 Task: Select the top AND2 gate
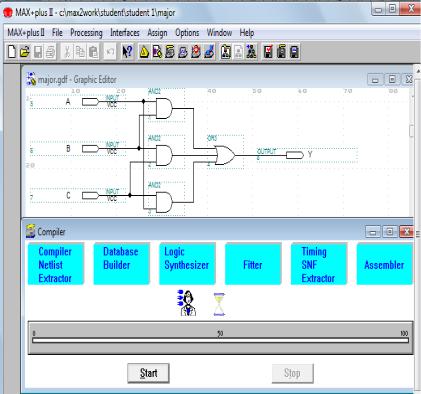point(164,108)
